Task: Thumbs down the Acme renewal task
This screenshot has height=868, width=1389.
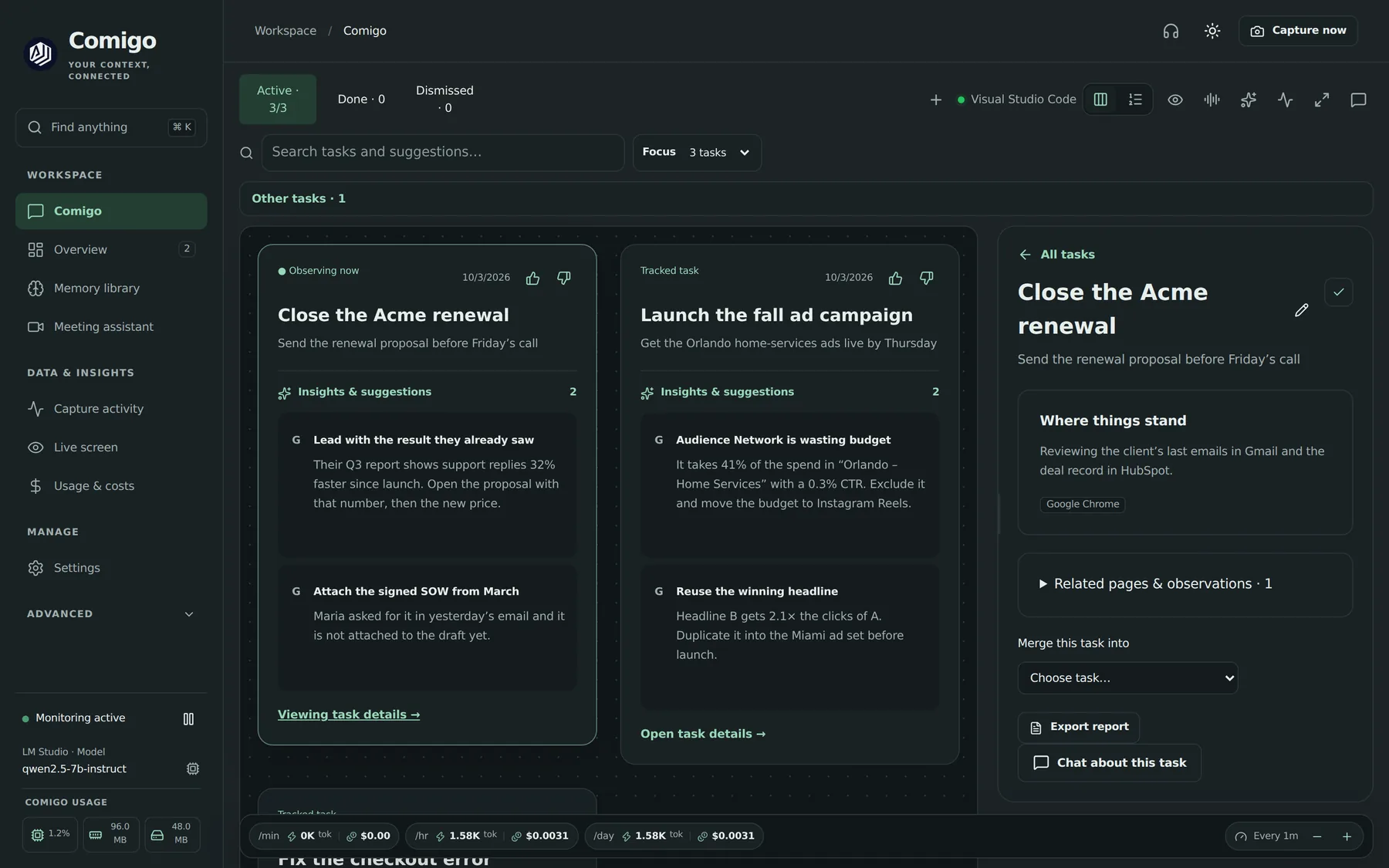Action: (564, 278)
